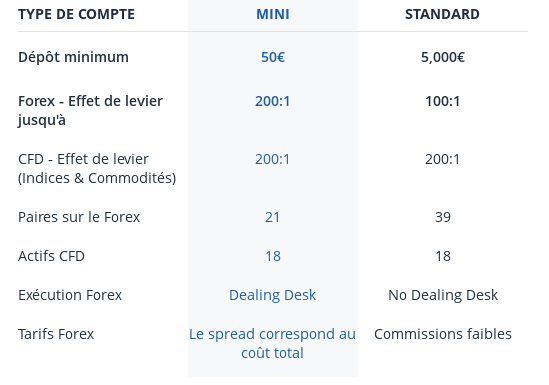Click the STANDARD column header

(x=442, y=14)
